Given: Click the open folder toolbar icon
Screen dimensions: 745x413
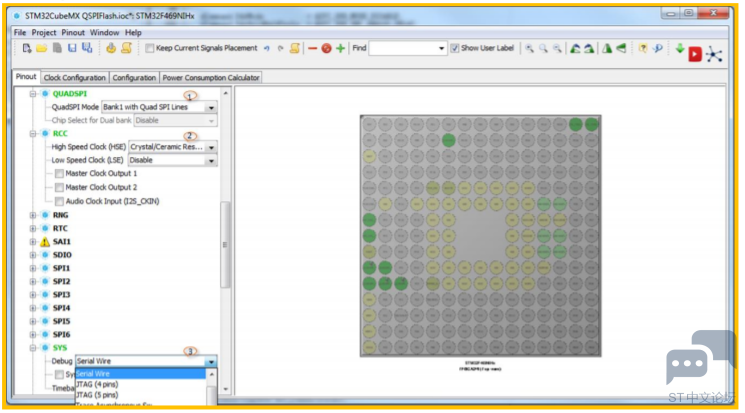Looking at the screenshot, I should tap(42, 48).
